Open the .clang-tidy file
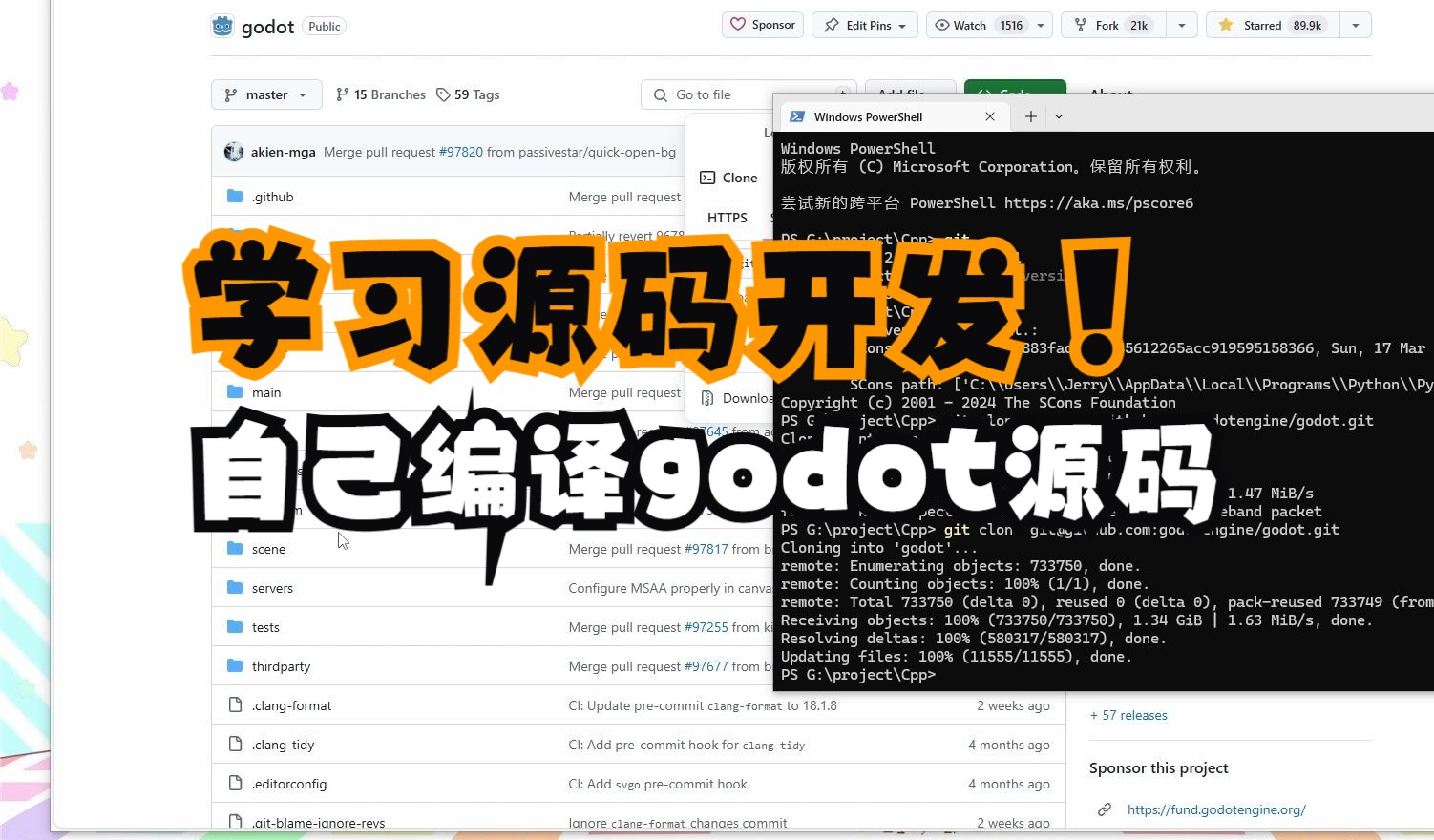The width and height of the screenshot is (1434, 840). point(283,745)
